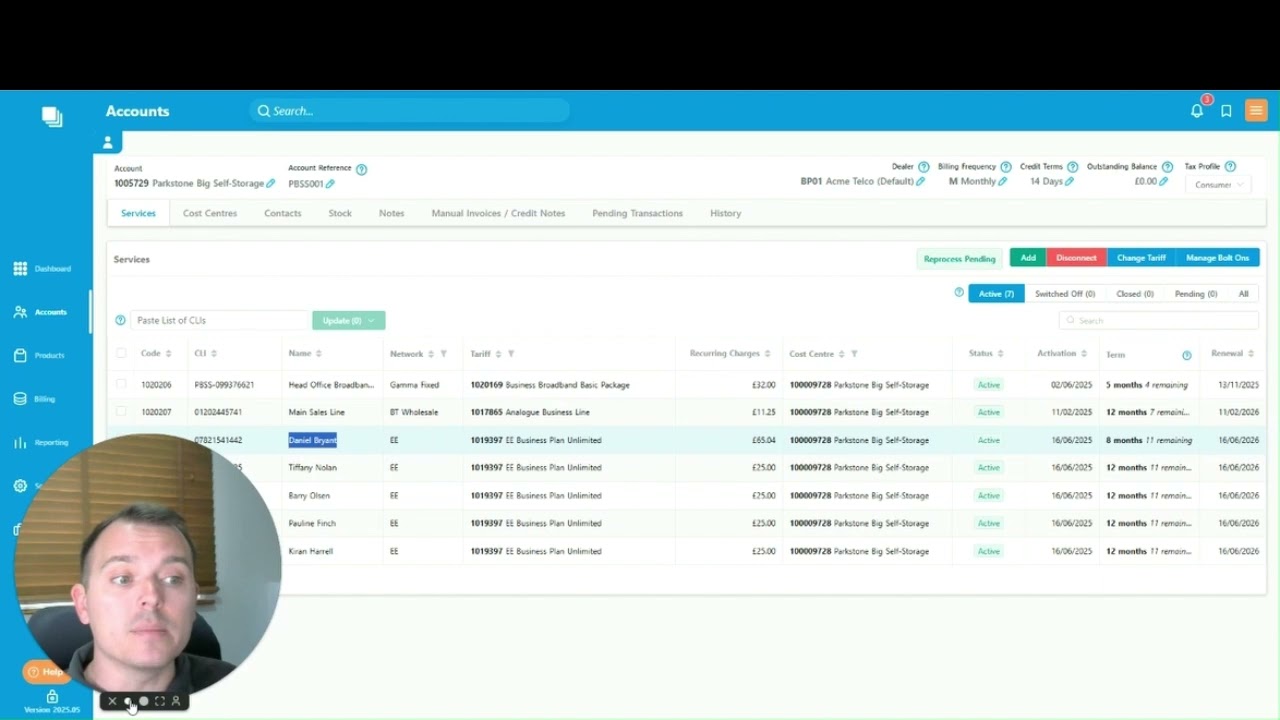Edit the Dealer Acme Telco pencil

pos(921,181)
